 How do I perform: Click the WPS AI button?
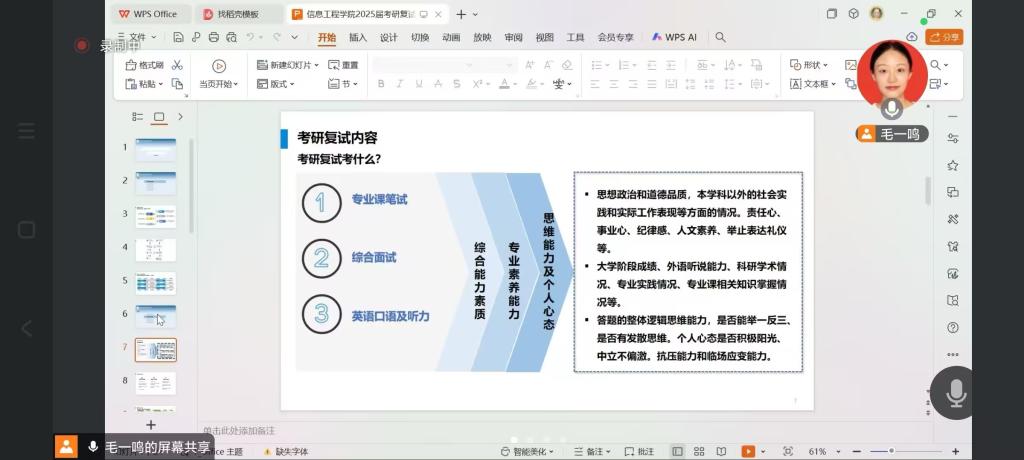point(675,38)
